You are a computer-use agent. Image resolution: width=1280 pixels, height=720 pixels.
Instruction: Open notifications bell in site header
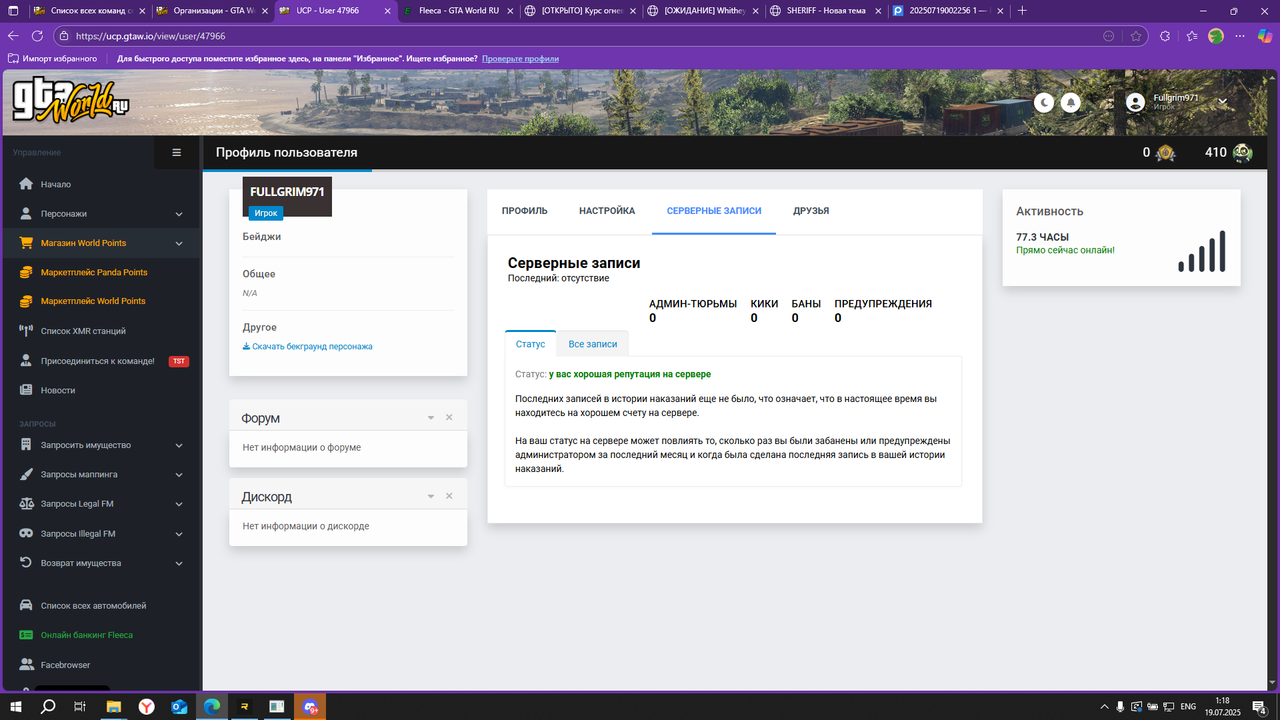[x=1071, y=102]
